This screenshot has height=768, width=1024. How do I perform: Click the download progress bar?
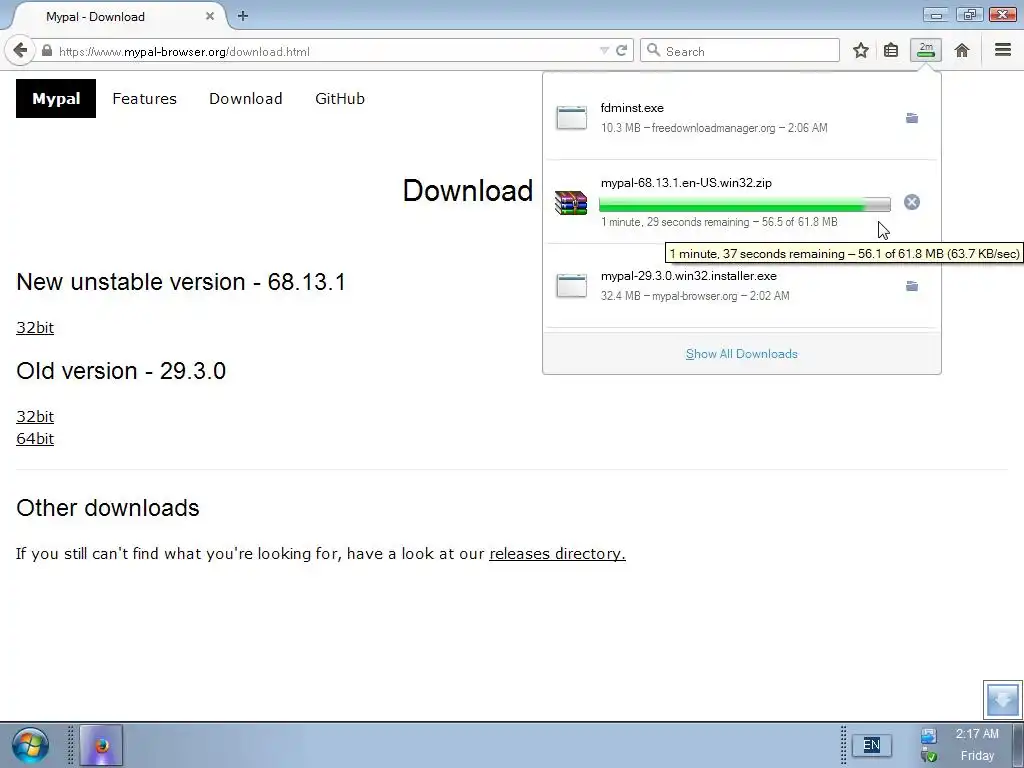tap(744, 204)
